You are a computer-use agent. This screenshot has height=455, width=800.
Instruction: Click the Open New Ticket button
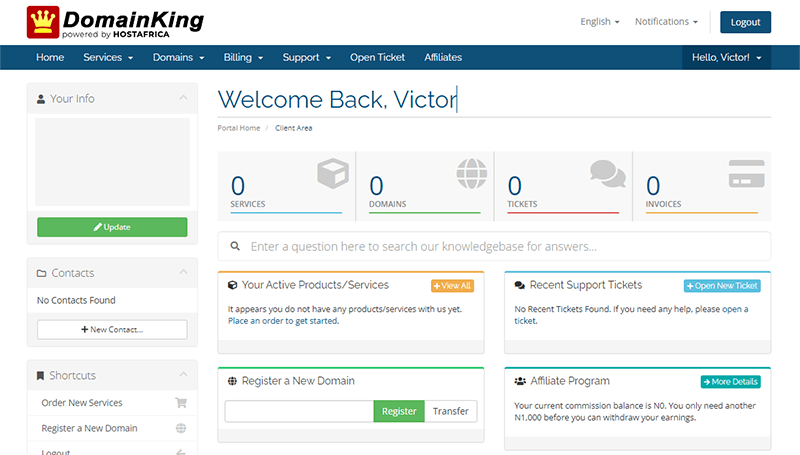coord(722,286)
